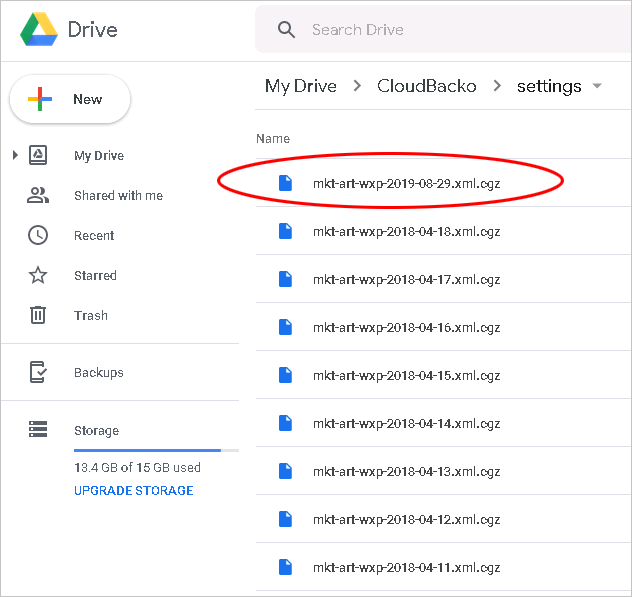Select file mkt-art-wxp-2019-08-29.xml.cgz
The height and width of the screenshot is (597, 632).
tap(443, 183)
